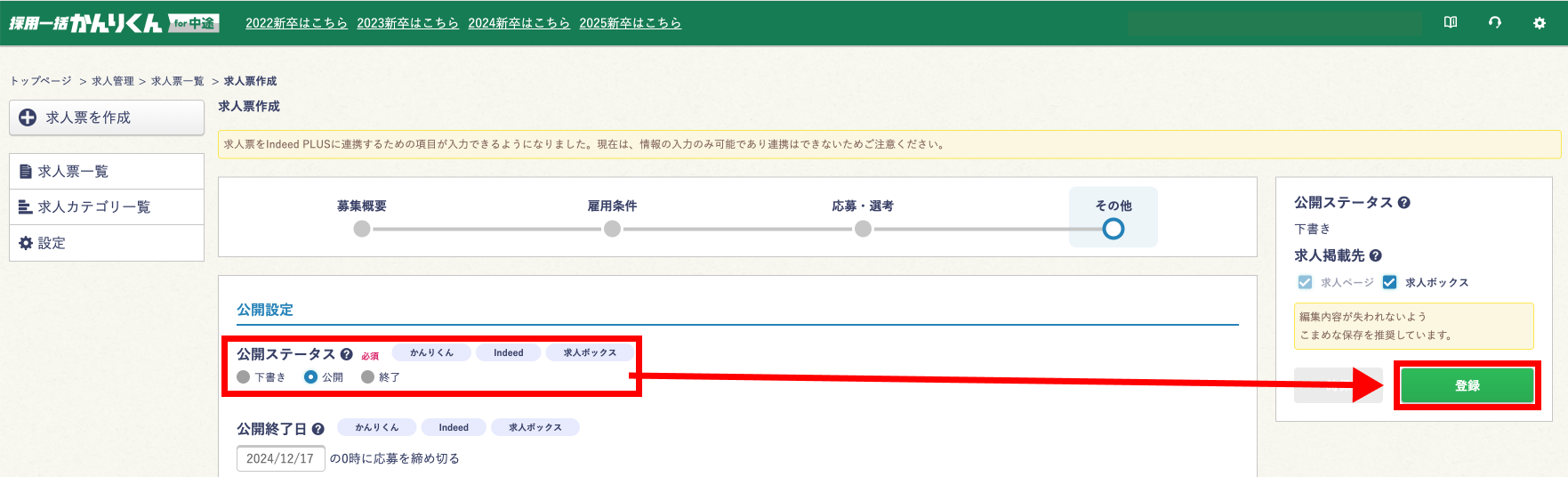Go to トップページ breadcrumb
The image size is (1568, 477).
(41, 81)
